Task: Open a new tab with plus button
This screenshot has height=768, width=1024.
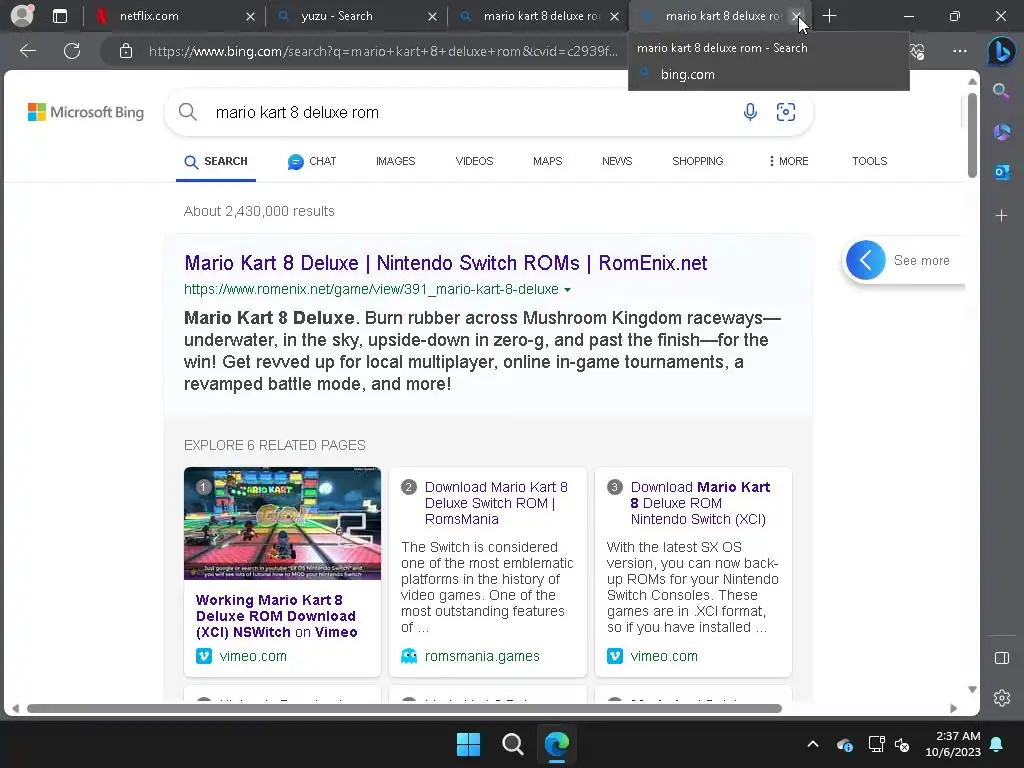Action: click(x=829, y=16)
